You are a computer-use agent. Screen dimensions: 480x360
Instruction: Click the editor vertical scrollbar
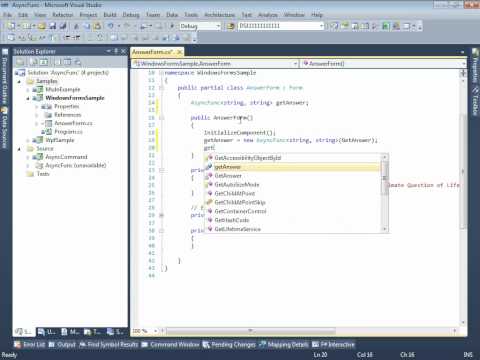463,170
